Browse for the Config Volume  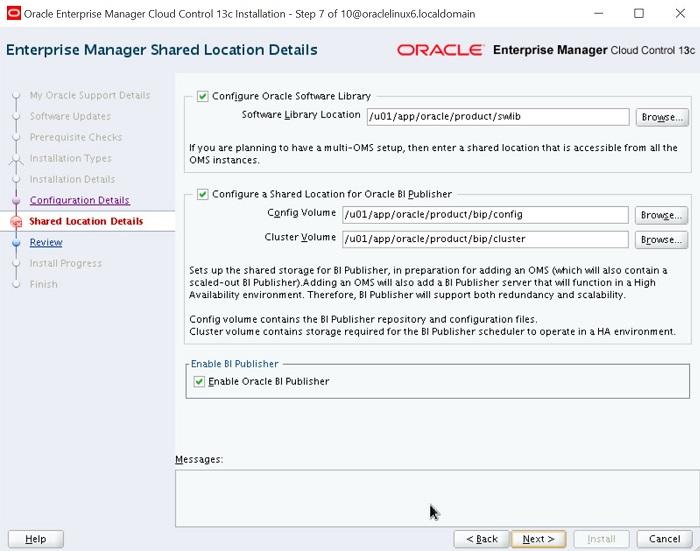(661, 215)
